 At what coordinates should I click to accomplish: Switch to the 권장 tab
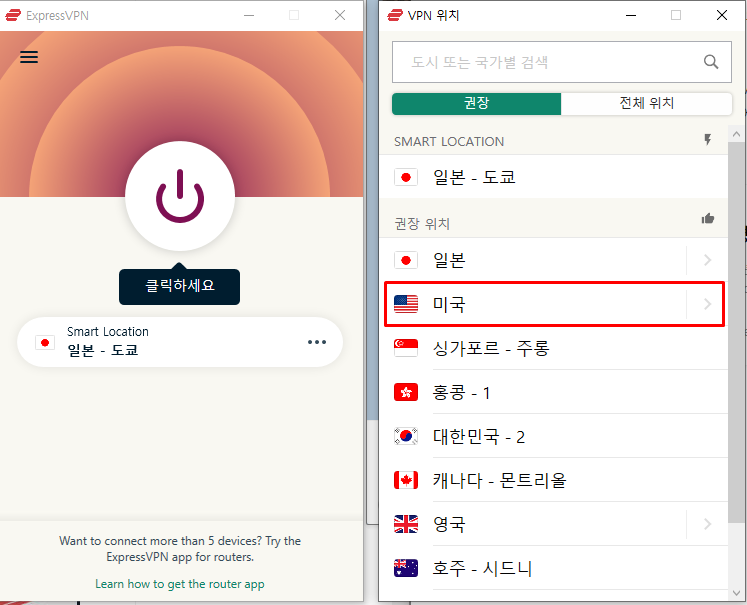coord(476,103)
